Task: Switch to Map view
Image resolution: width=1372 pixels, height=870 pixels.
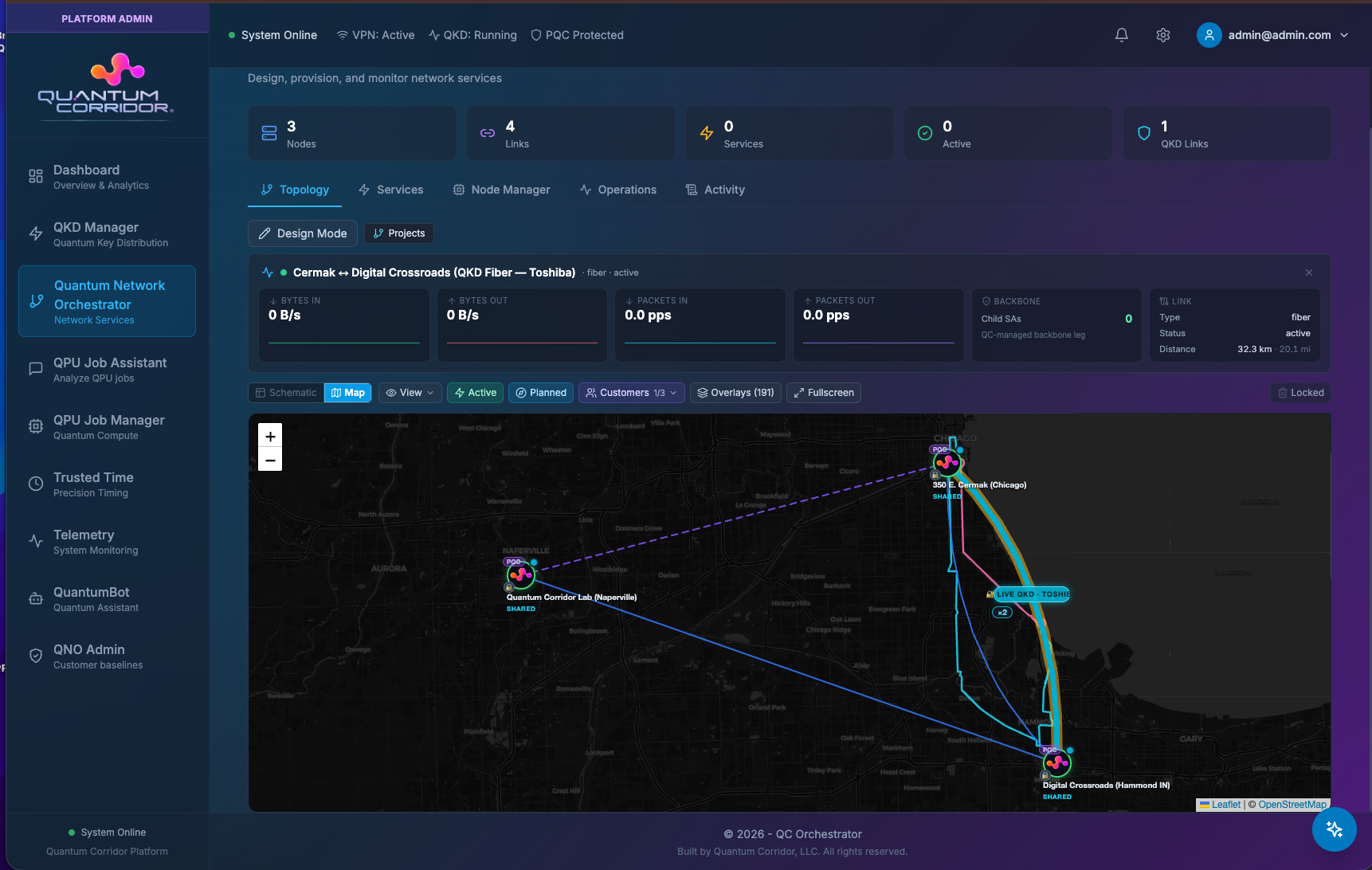Action: coord(348,393)
